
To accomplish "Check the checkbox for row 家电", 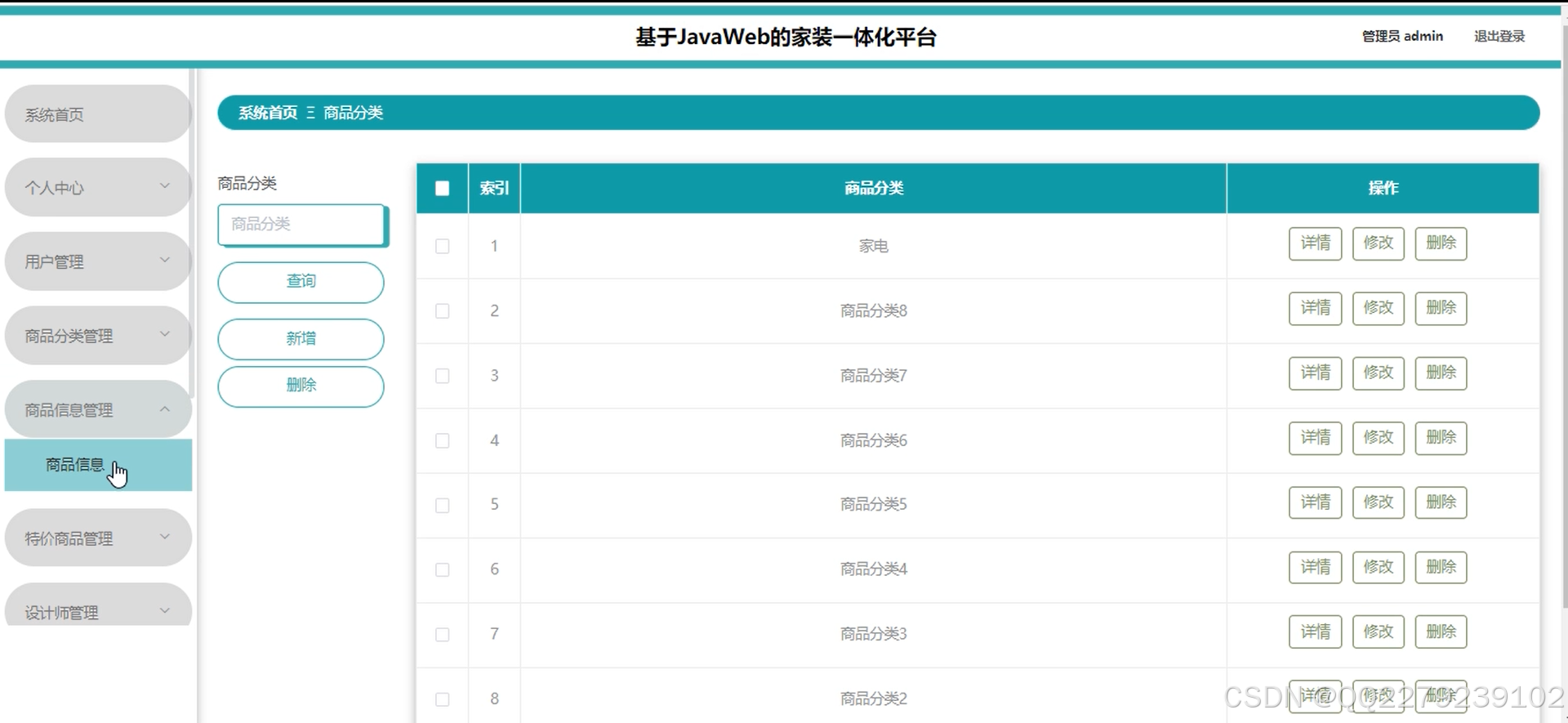I will [442, 246].
